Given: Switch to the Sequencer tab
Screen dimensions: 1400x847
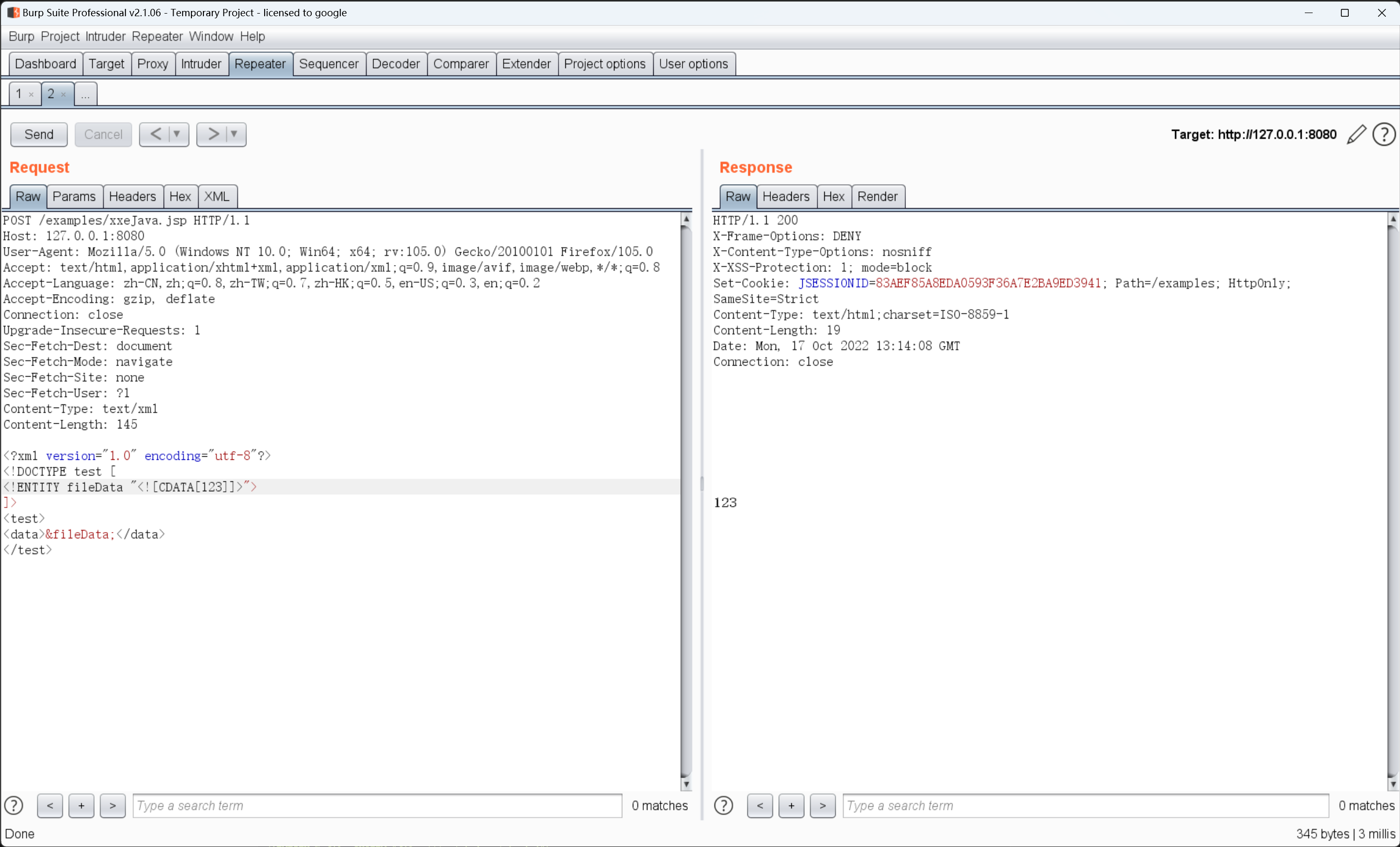Looking at the screenshot, I should pyautogui.click(x=328, y=64).
